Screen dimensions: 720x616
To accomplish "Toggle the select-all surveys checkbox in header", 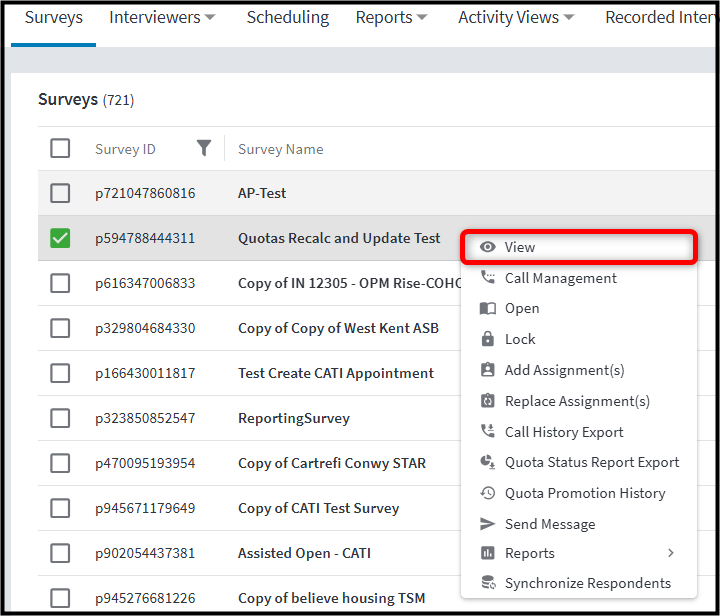I will pos(60,148).
